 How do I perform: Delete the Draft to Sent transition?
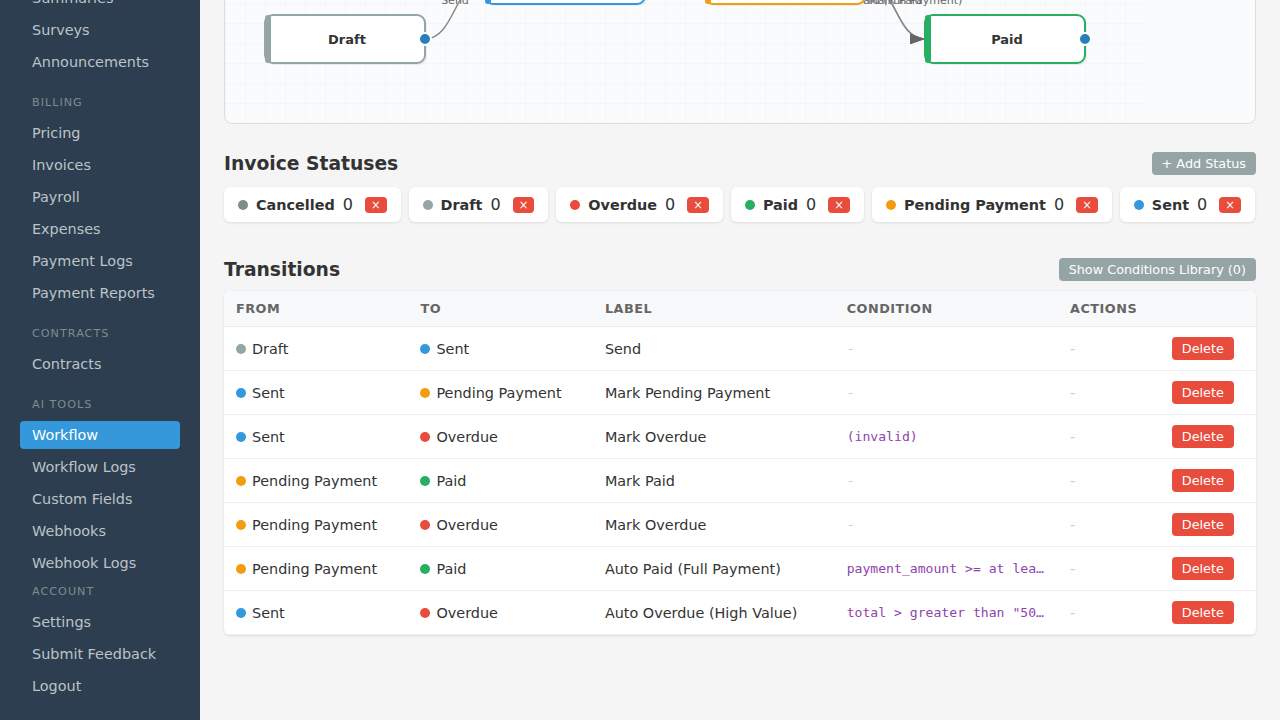1202,349
